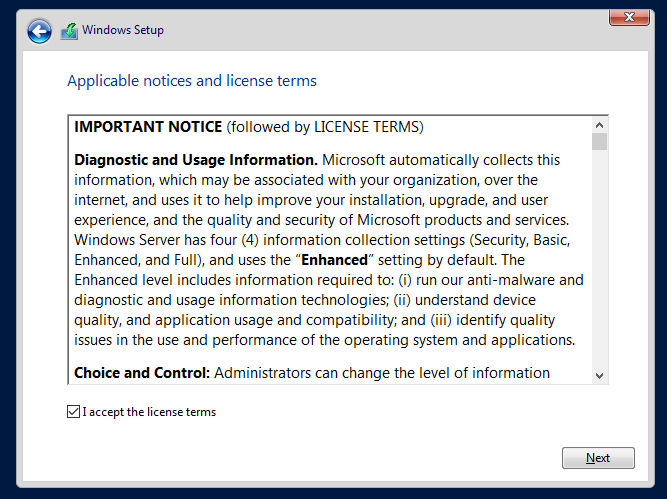
Task: Click the license text scroll down arrow
Action: pos(599,376)
